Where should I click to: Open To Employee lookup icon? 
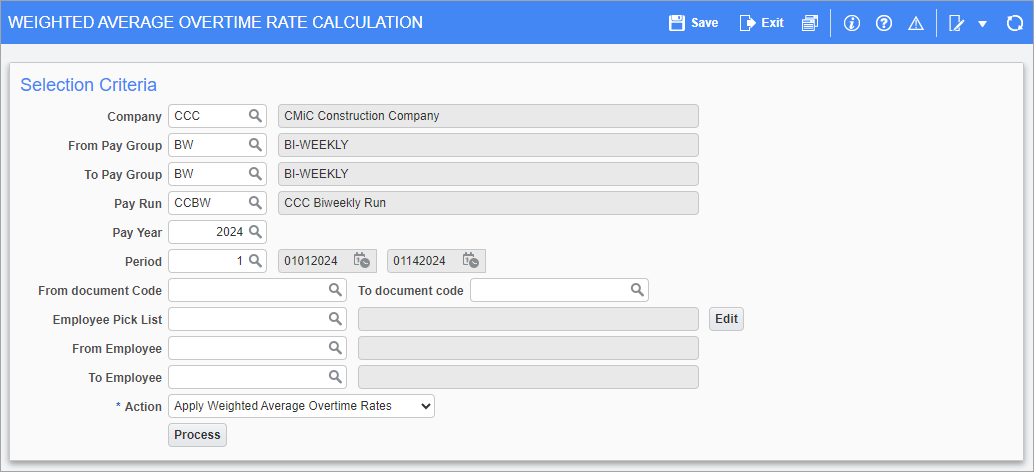click(x=335, y=377)
